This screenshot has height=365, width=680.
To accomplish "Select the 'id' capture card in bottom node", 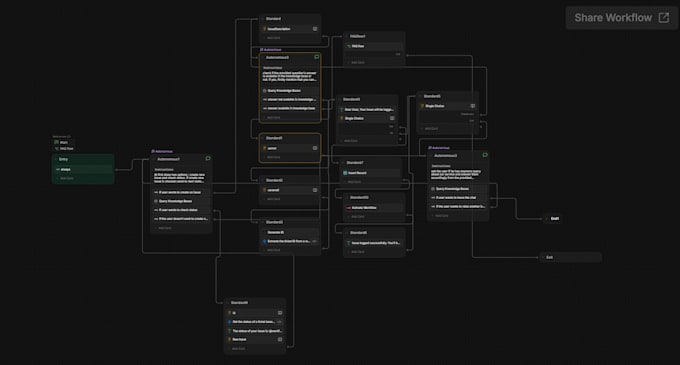I will coord(255,313).
